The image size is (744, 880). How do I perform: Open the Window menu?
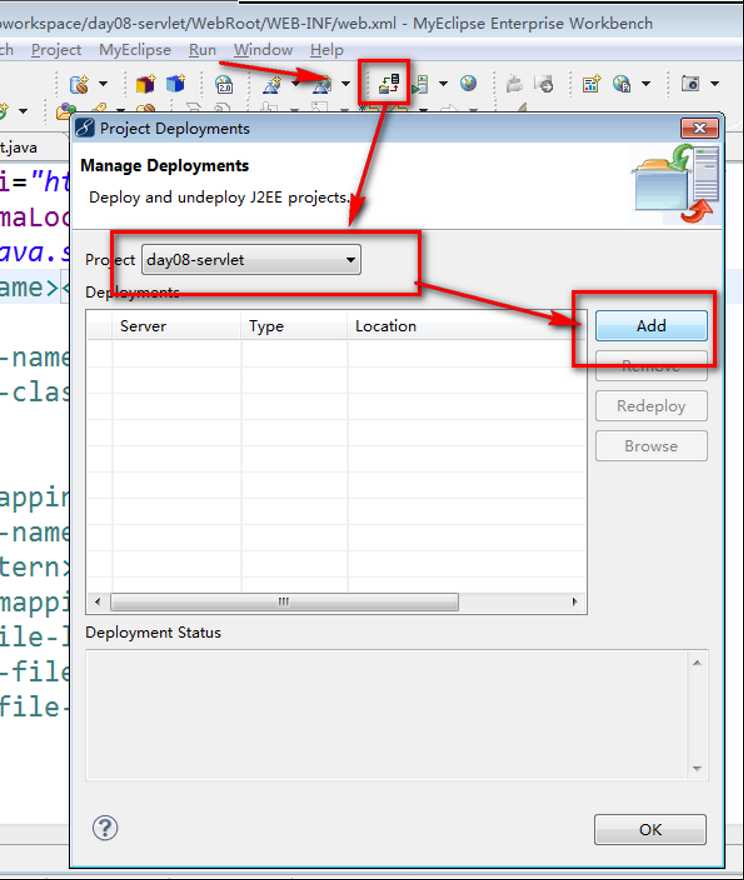tap(263, 50)
